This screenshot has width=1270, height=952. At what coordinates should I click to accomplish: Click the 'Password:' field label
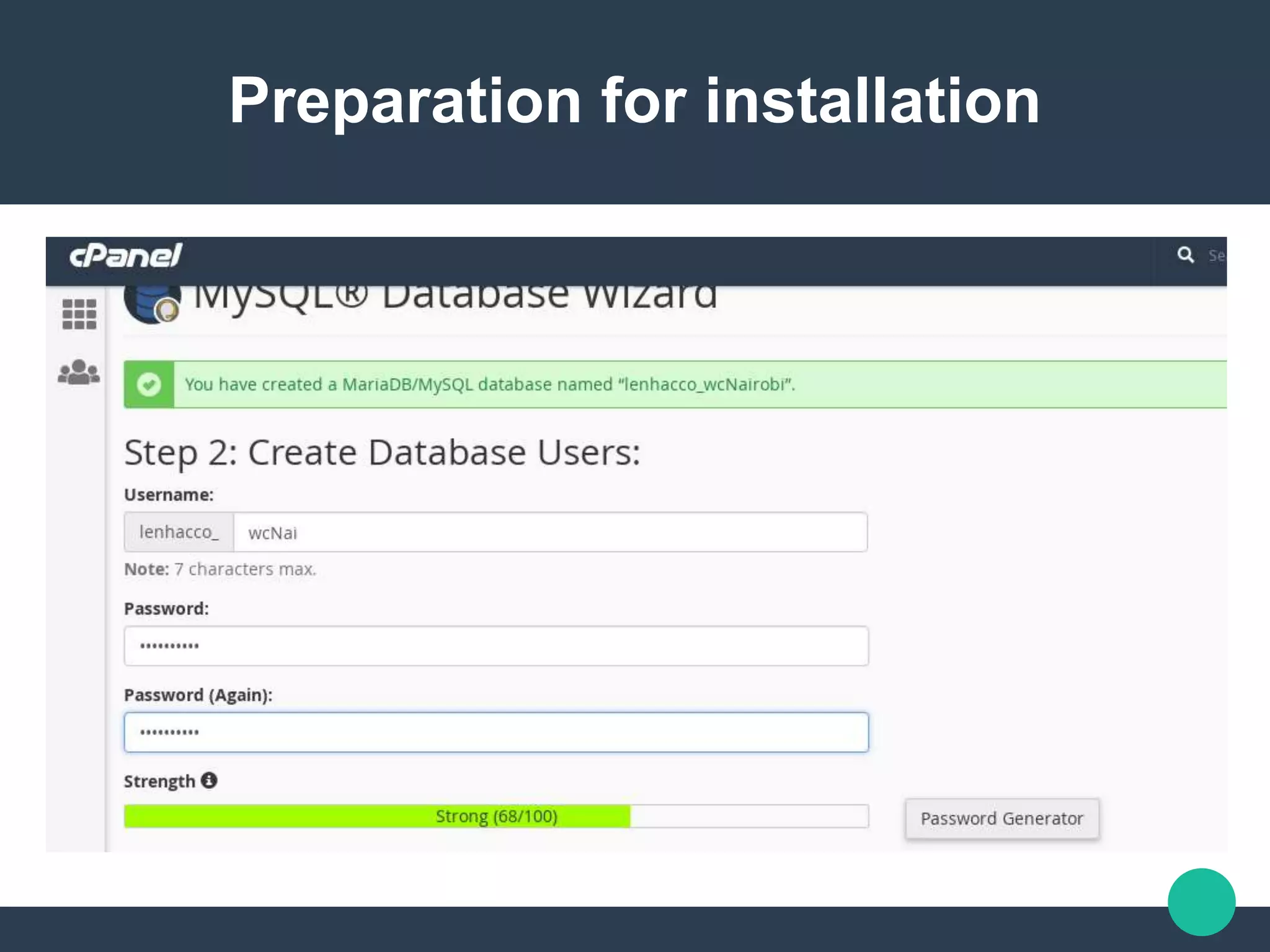[166, 609]
